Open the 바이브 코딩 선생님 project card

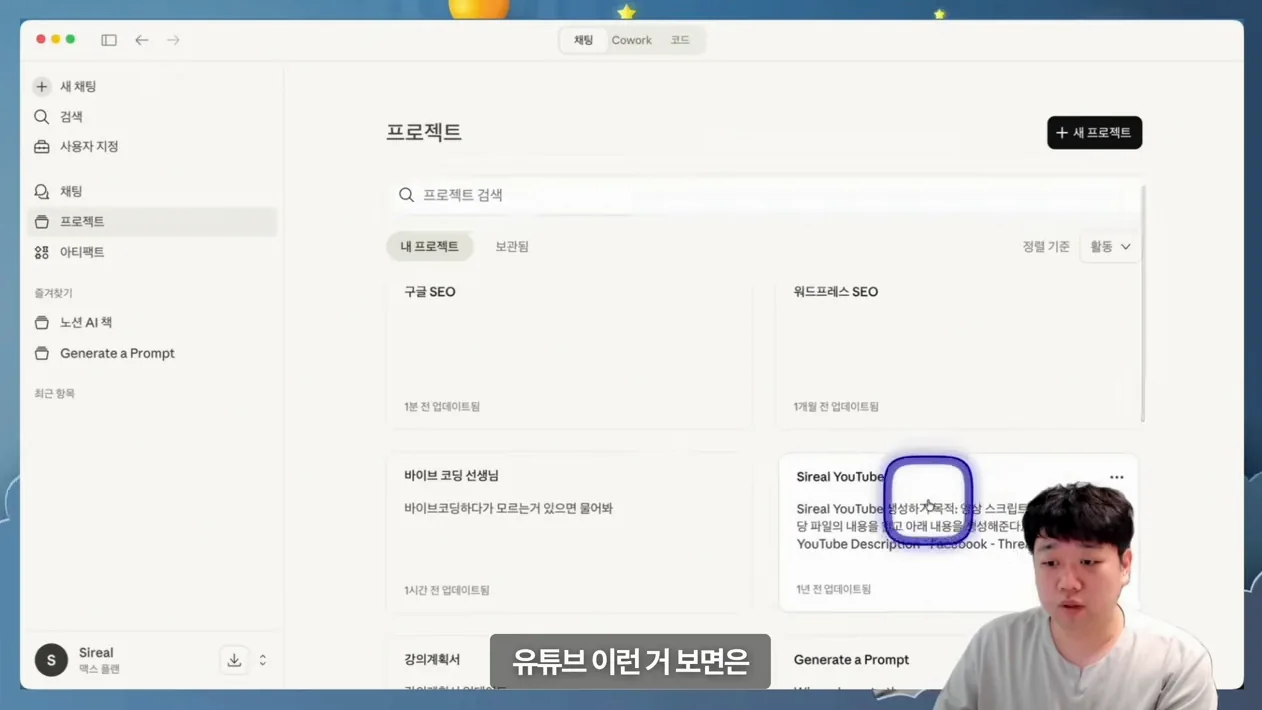(569, 533)
